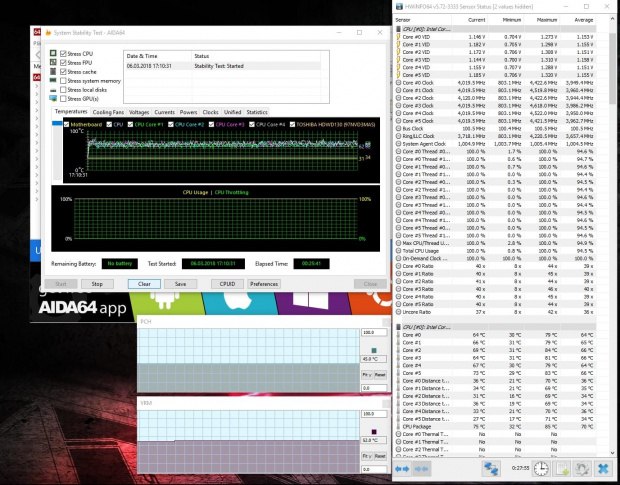Click yellow bolt icon next to Core #0 VID

point(399,37)
